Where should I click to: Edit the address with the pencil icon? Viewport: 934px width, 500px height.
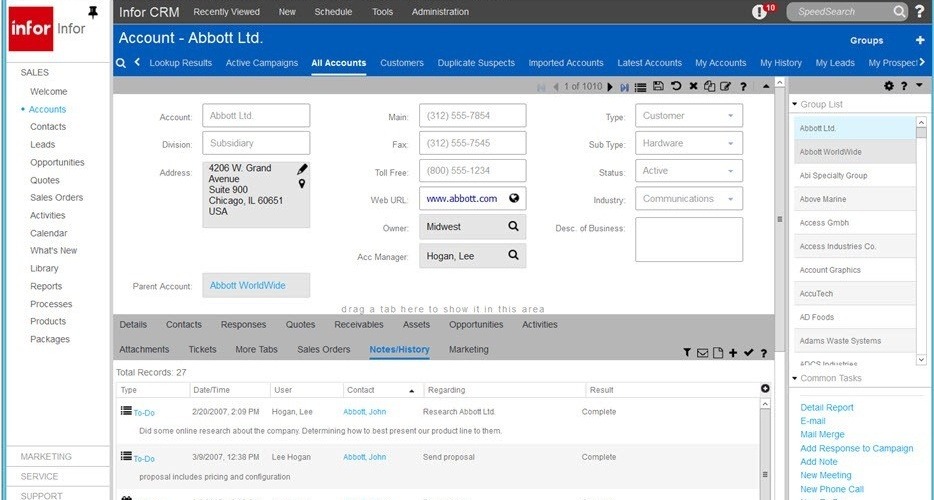pos(303,169)
